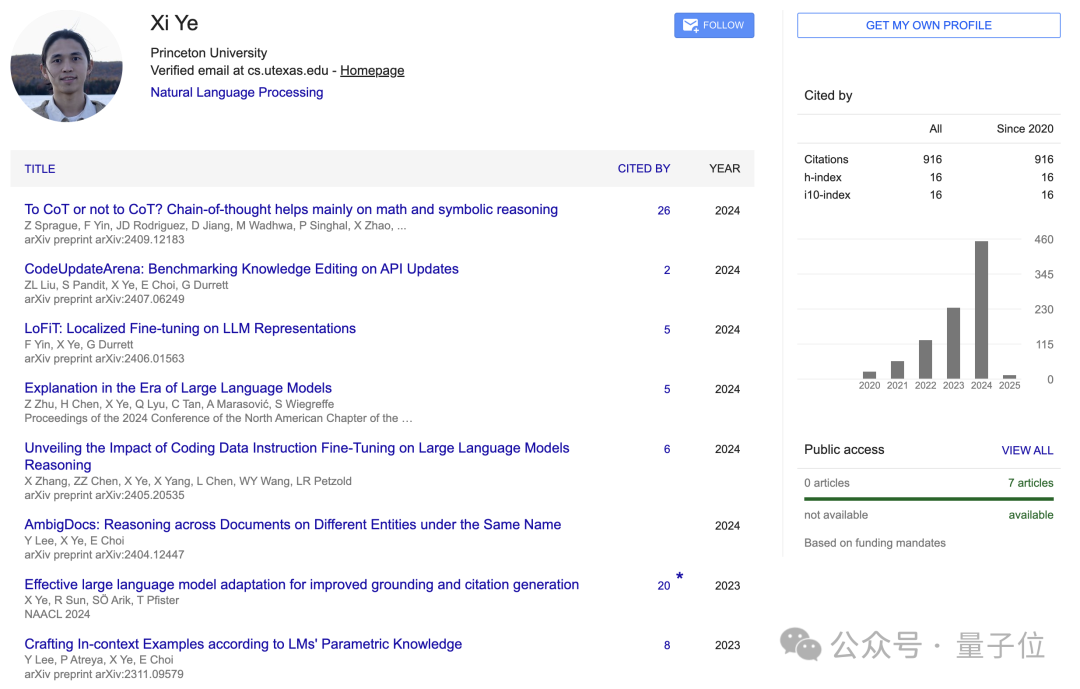Open the Homepage link
This screenshot has width=1080, height=689.
pyautogui.click(x=372, y=71)
